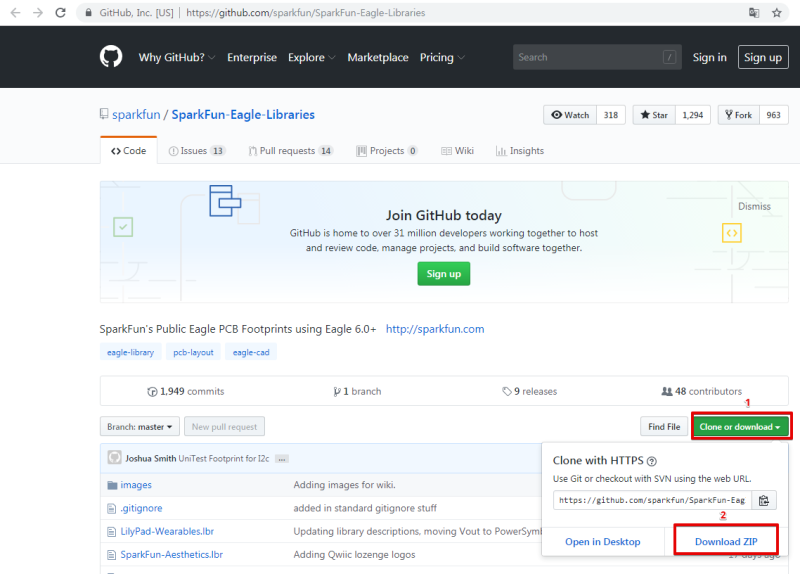Open the sparkfun.com link
This screenshot has width=800, height=574.
coord(435,329)
